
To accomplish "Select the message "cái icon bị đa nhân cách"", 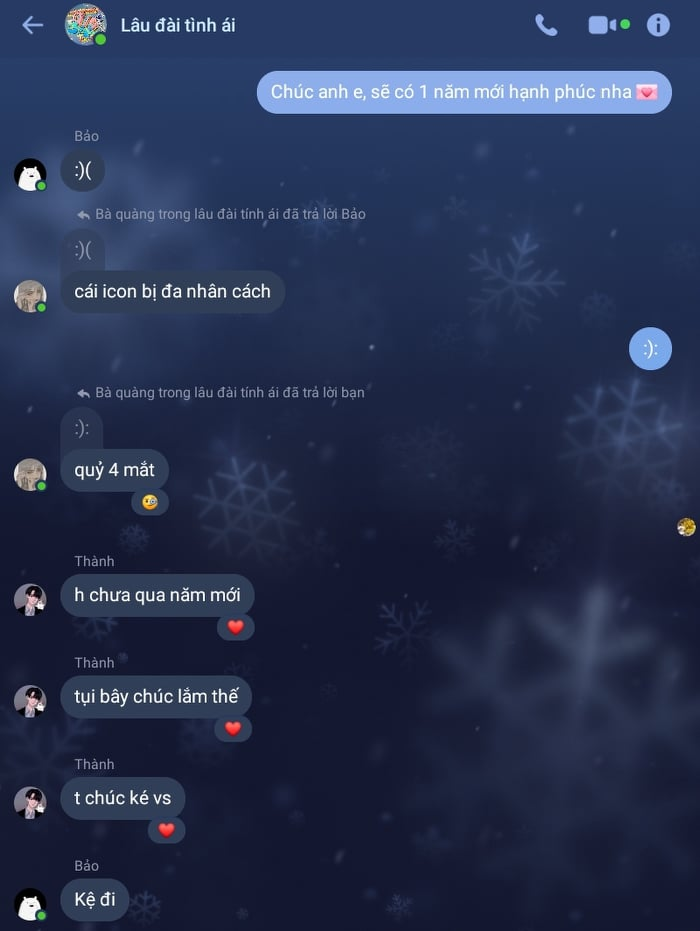I will point(173,292).
